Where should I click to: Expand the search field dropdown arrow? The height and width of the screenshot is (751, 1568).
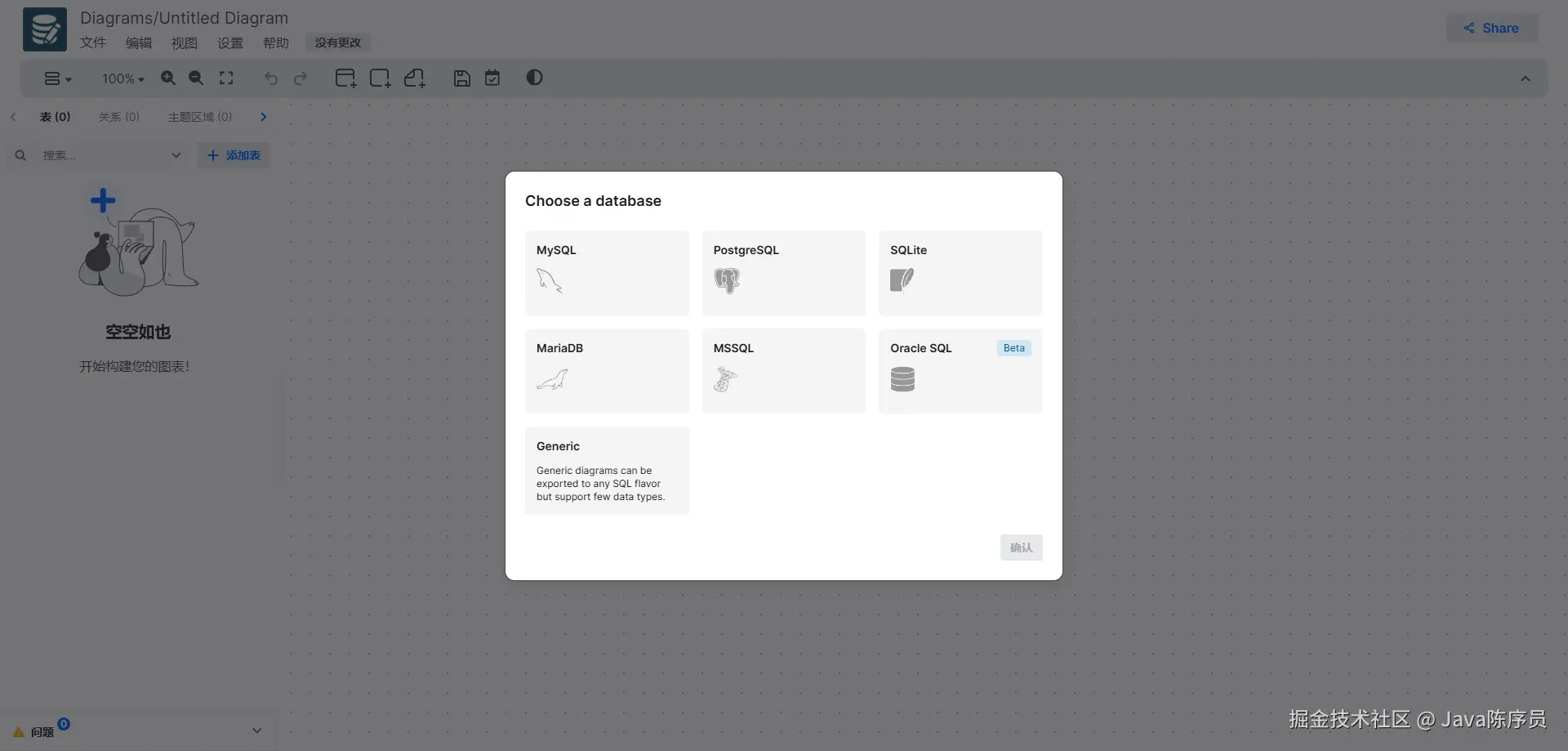coord(176,155)
